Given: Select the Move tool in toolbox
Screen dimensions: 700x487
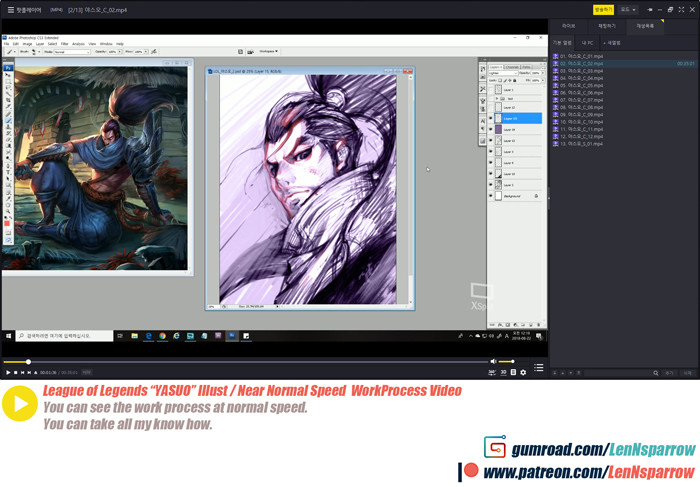Looking at the screenshot, I should pos(8,75).
